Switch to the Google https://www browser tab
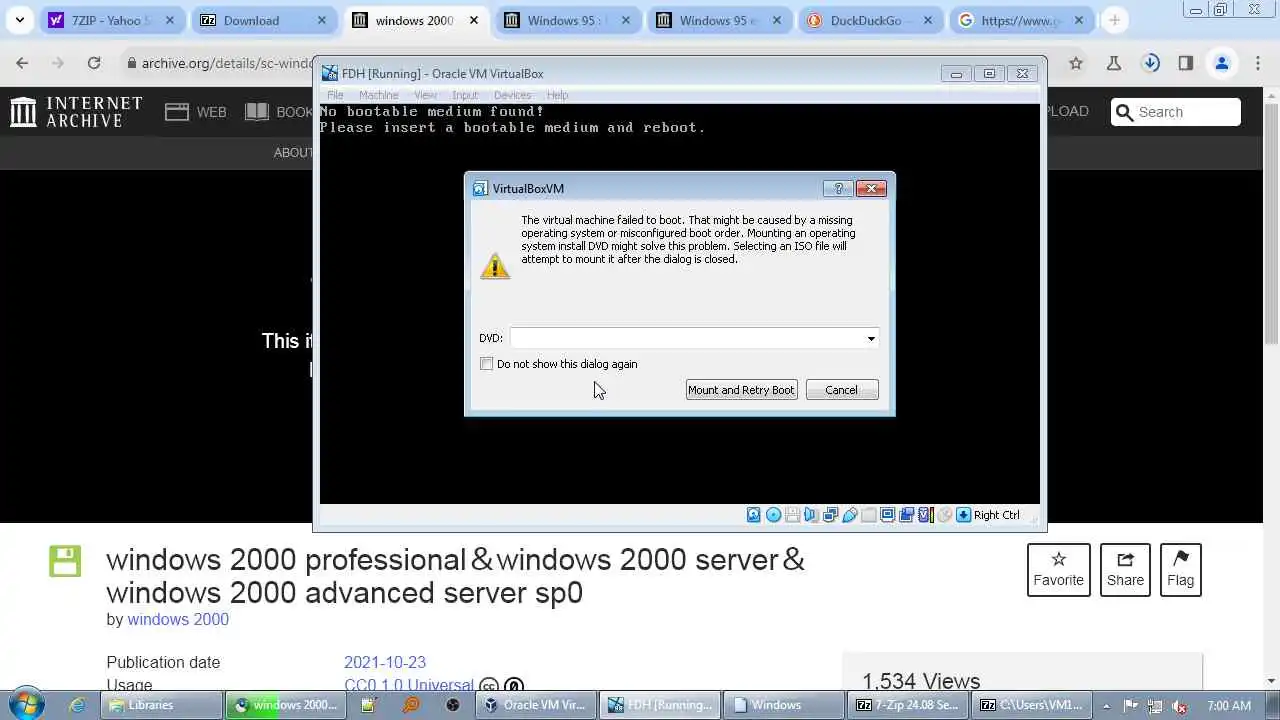Screen dimensions: 1280x720 (x=1024, y=20)
